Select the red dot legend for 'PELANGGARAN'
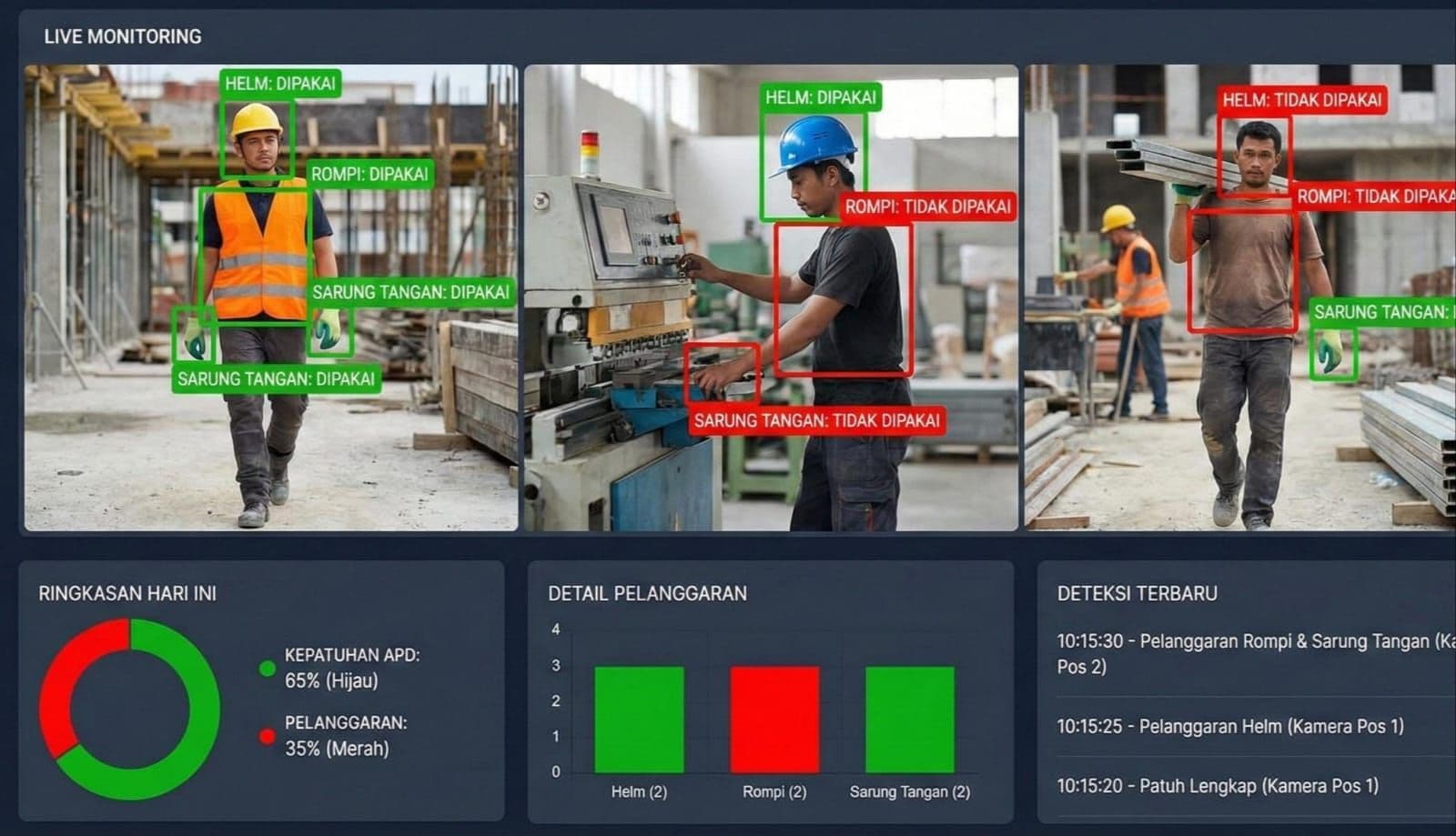The width and height of the screenshot is (1456, 836). coord(267,737)
